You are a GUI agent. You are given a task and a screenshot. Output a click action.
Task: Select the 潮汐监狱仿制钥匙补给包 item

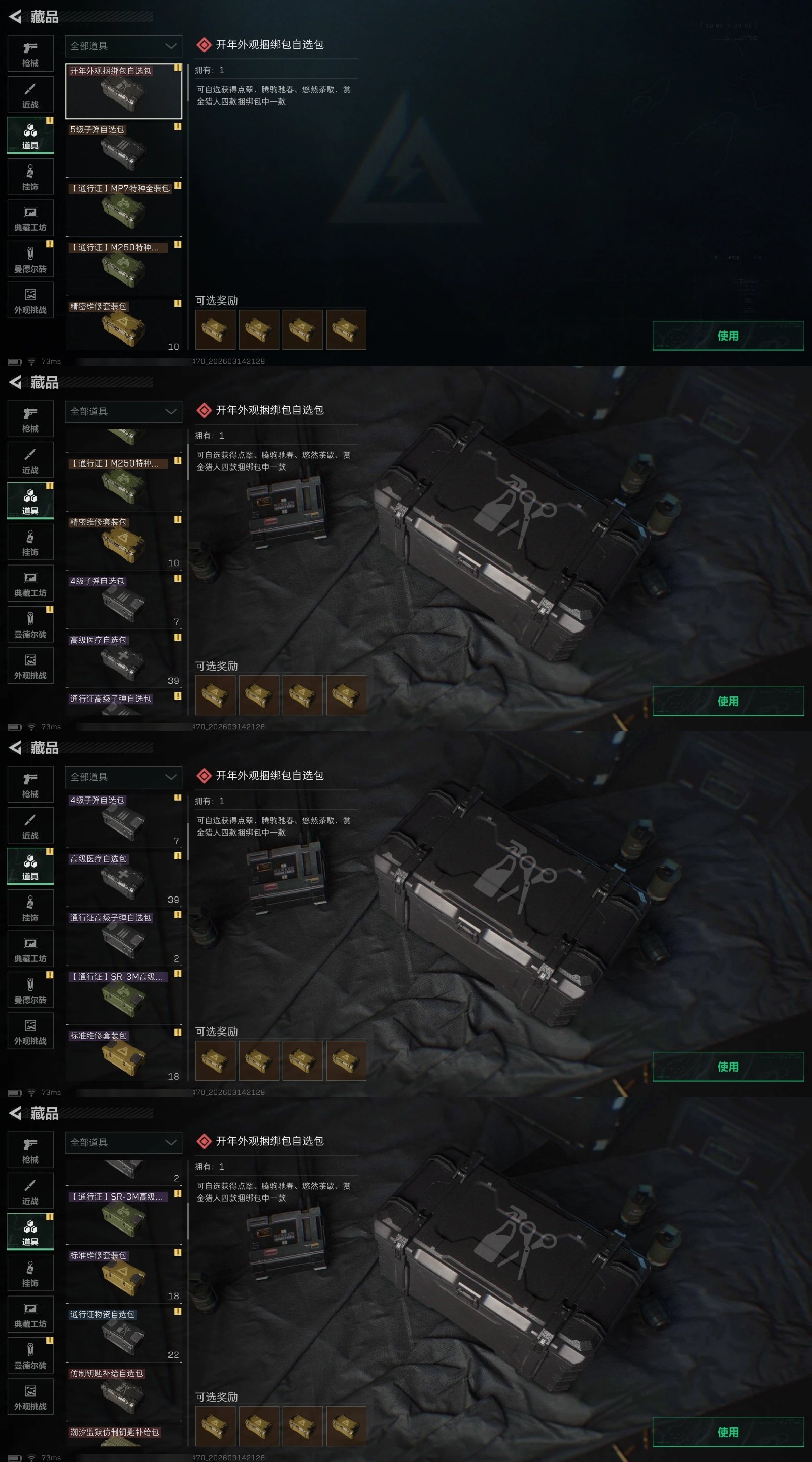click(x=124, y=1436)
